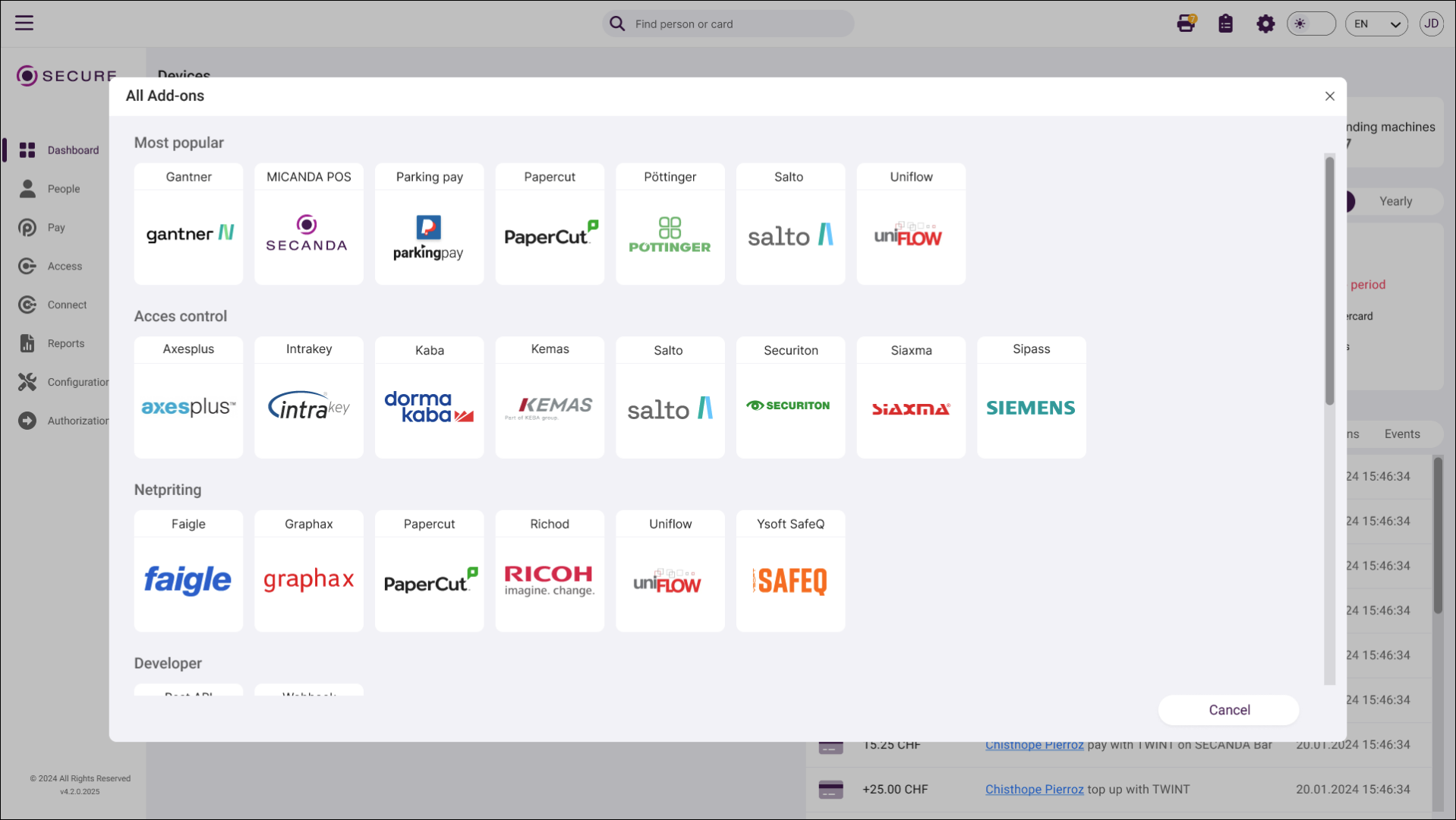The width and height of the screenshot is (1456, 820).
Task: Close the All Add-ons dialog
Action: pyautogui.click(x=1329, y=96)
